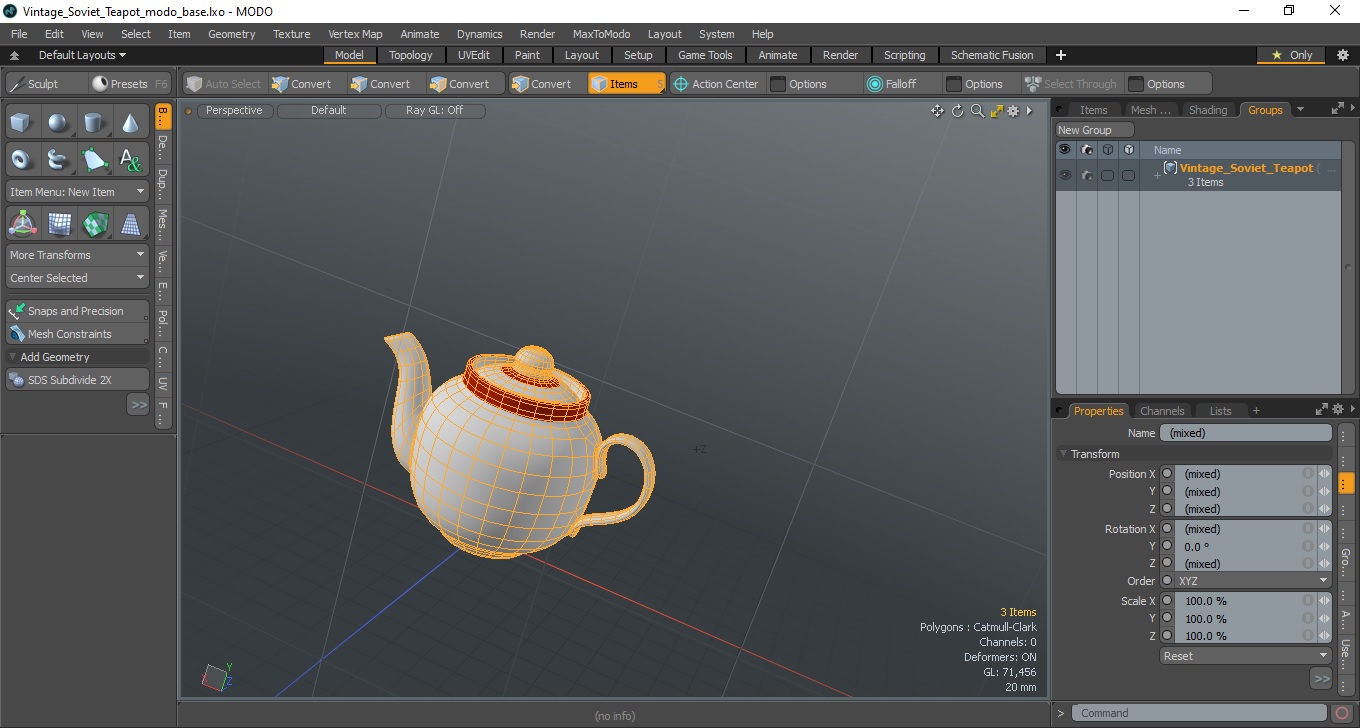
Task: Select the Torus primitive tool
Action: point(22,159)
